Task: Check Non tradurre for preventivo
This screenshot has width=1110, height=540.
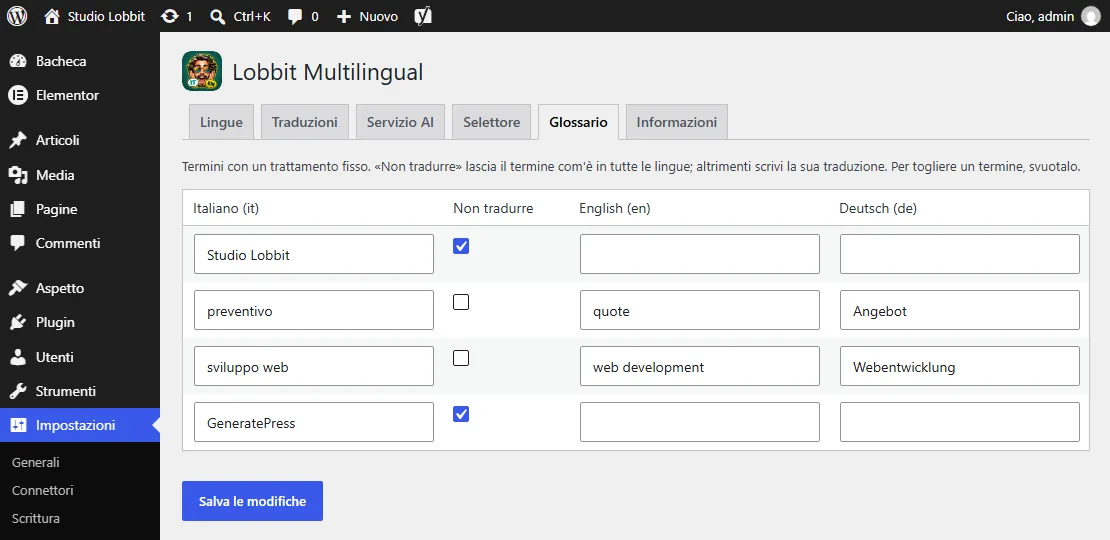Action: [x=461, y=302]
